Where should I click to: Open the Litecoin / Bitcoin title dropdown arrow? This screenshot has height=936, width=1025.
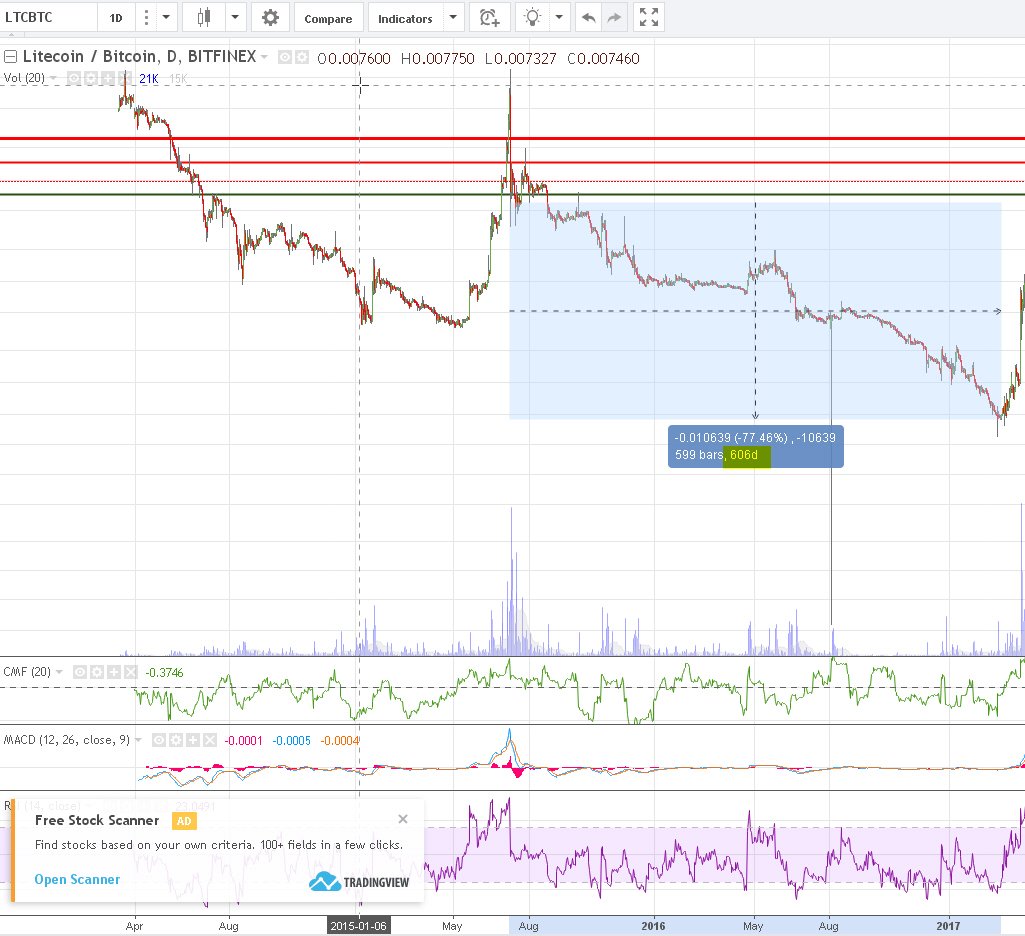(264, 58)
